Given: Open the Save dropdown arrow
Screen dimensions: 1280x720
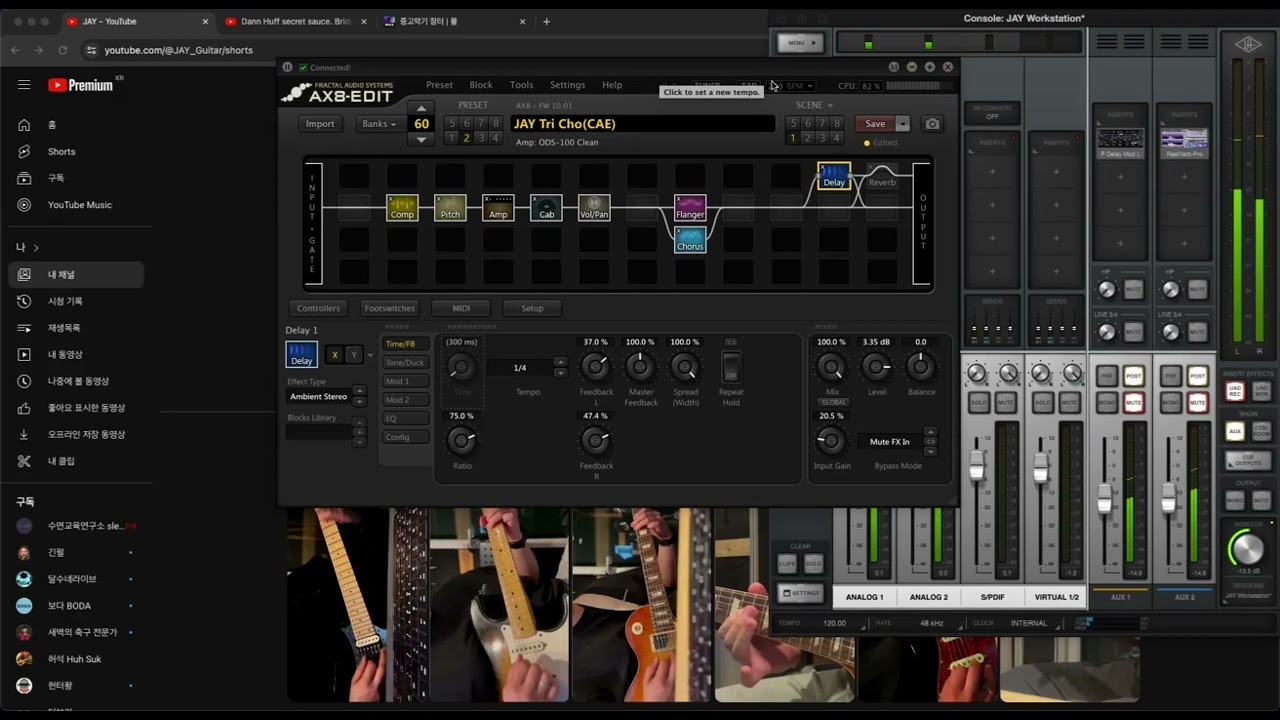Looking at the screenshot, I should 902,124.
